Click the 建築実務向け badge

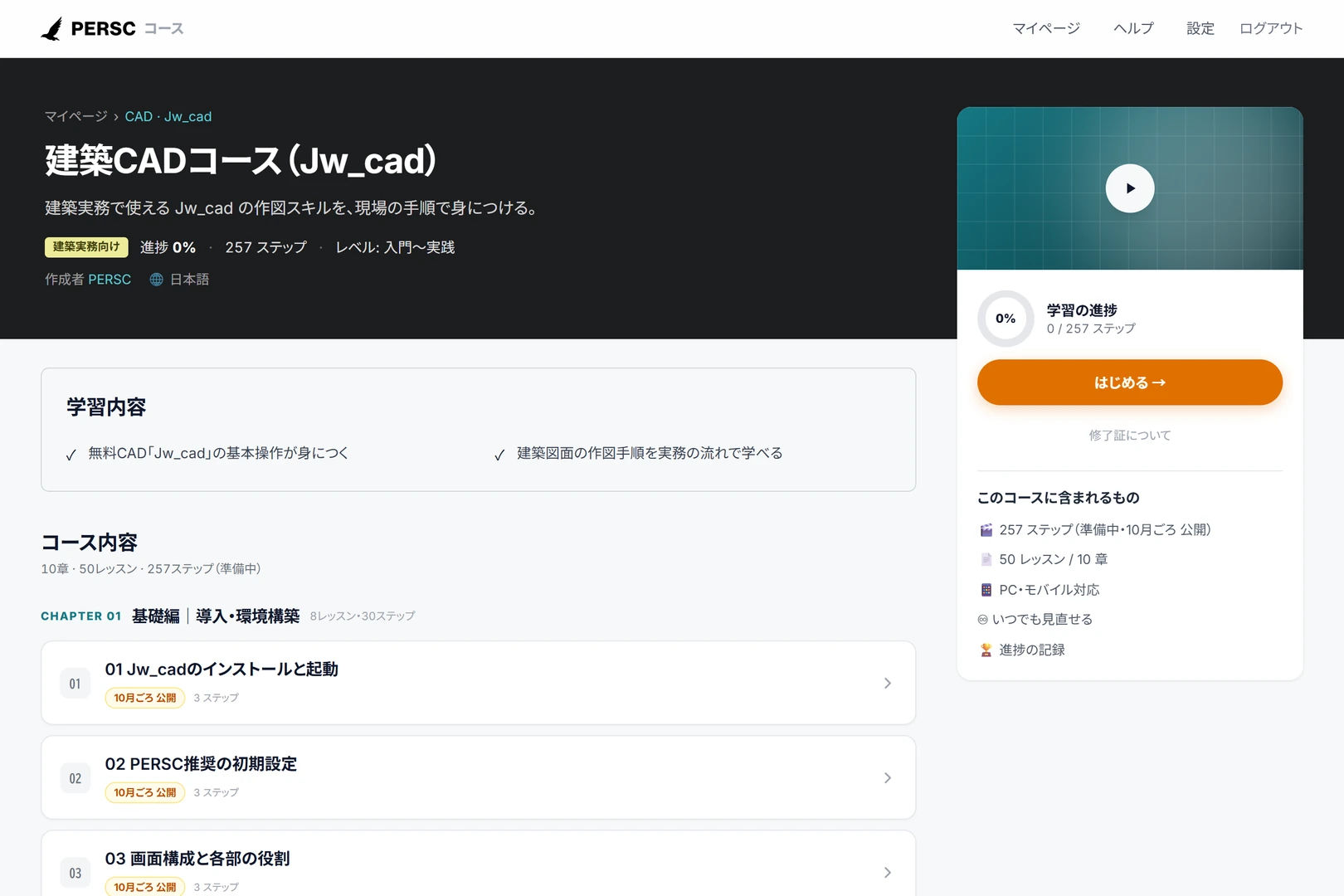pos(86,246)
